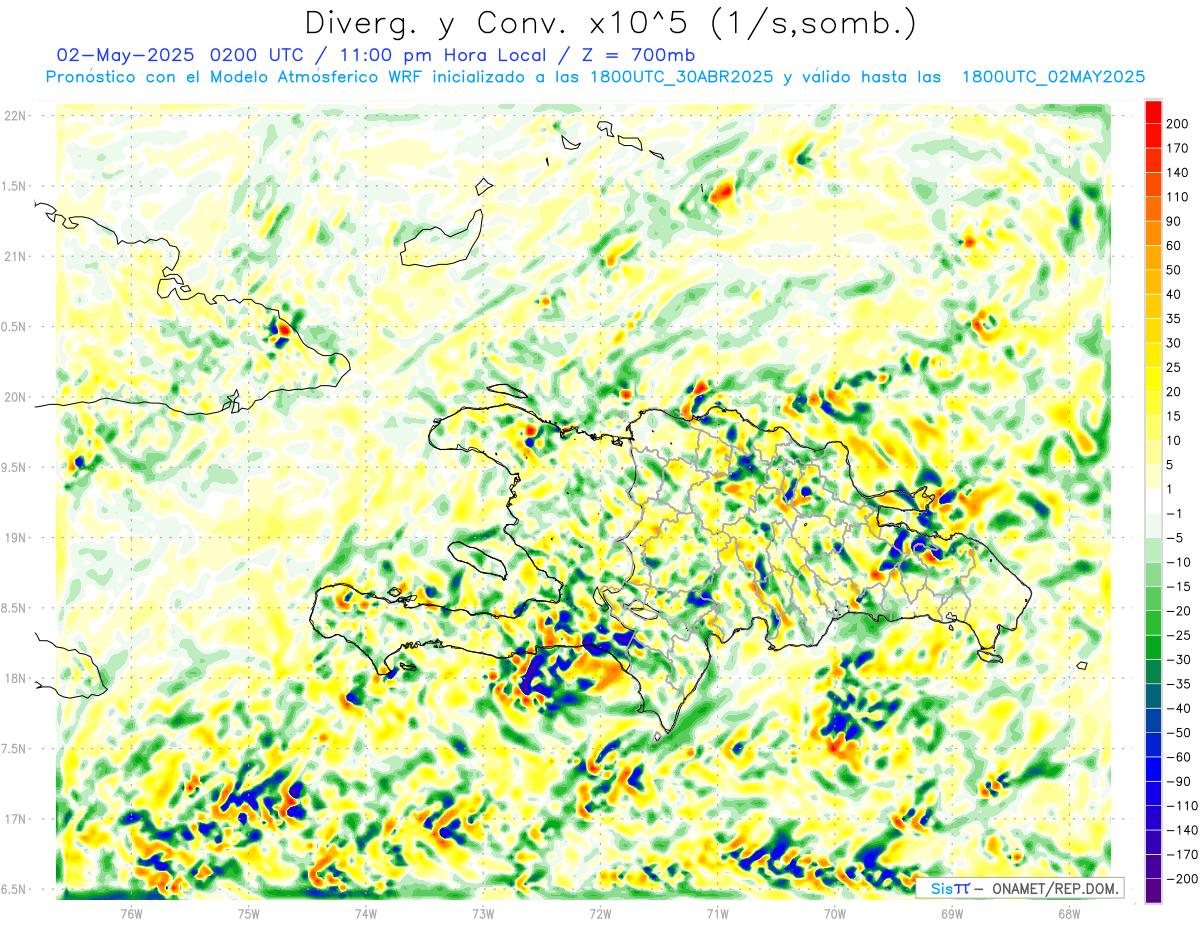Screen dimensions: 1200x927
Task: Click the '11:00 pm Hora Local' text
Action: tap(441, 55)
